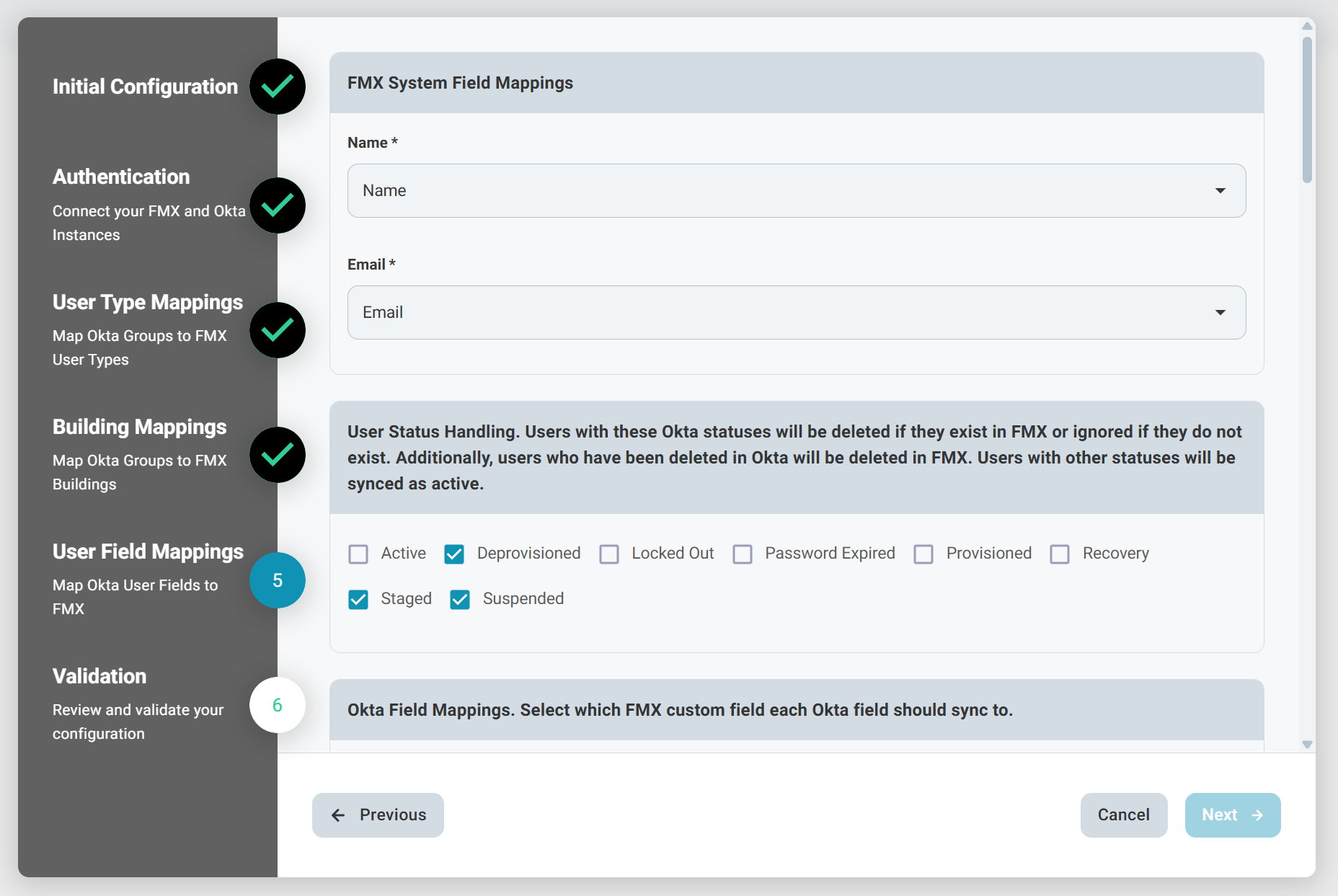This screenshot has width=1338, height=896.
Task: Uncheck the Deprovisioned status checkbox
Action: click(454, 554)
